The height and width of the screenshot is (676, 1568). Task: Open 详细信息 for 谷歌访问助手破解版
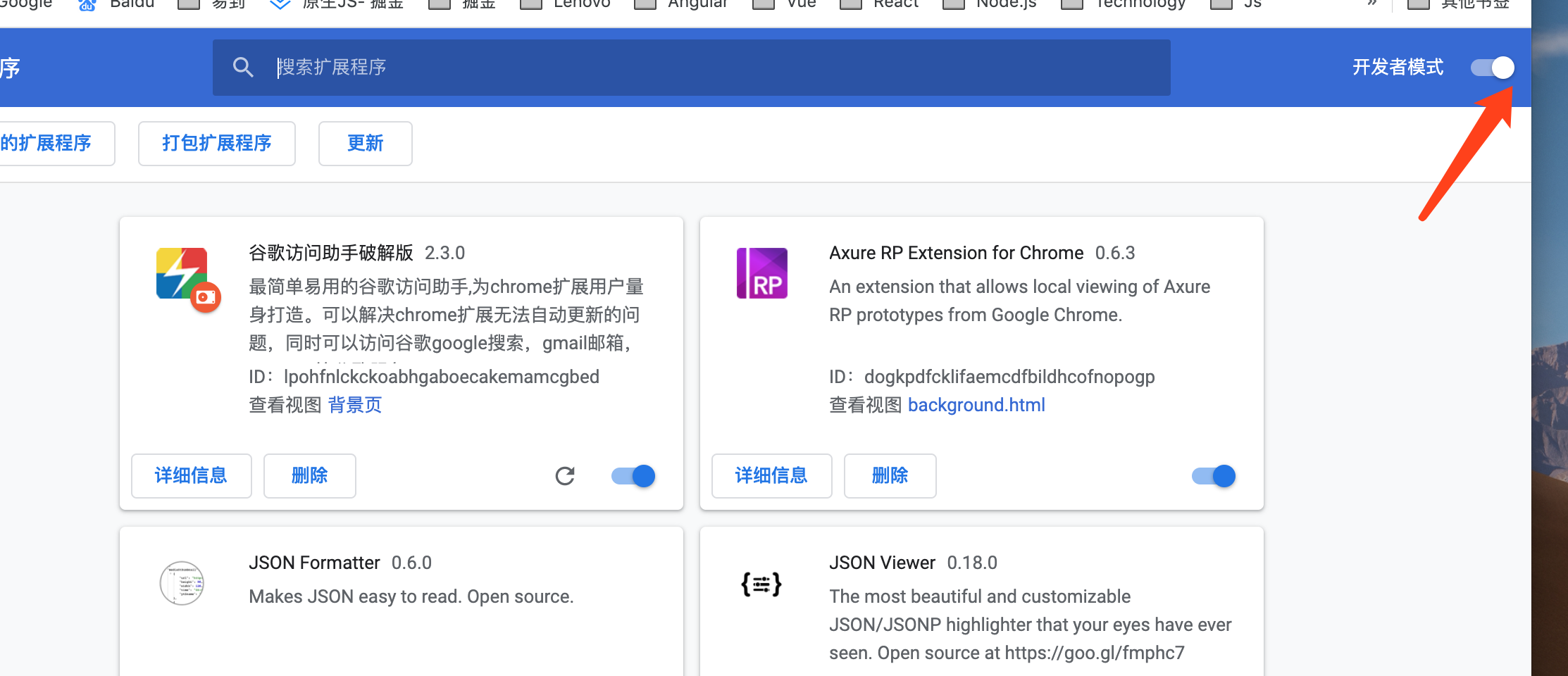(192, 476)
